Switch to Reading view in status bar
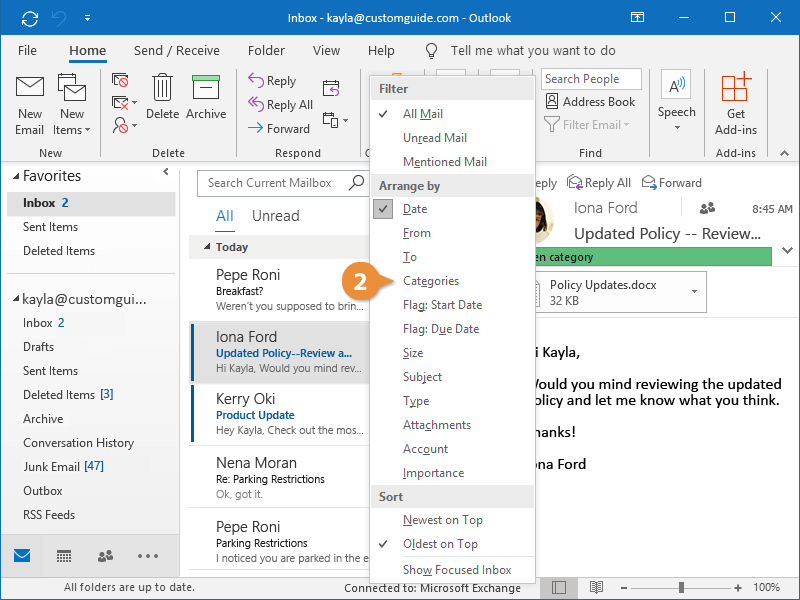 [596, 587]
